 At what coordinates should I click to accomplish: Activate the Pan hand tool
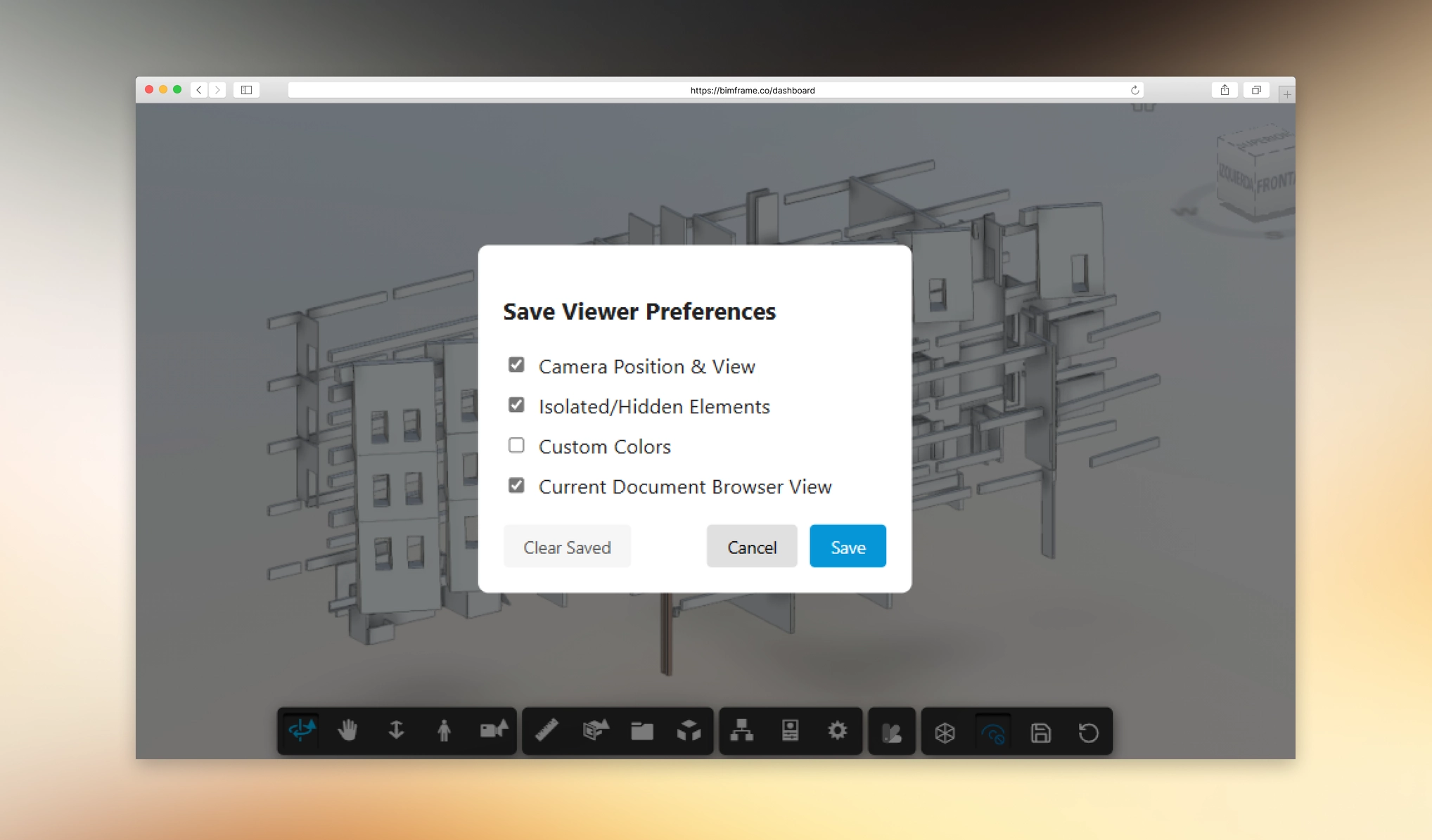[348, 731]
